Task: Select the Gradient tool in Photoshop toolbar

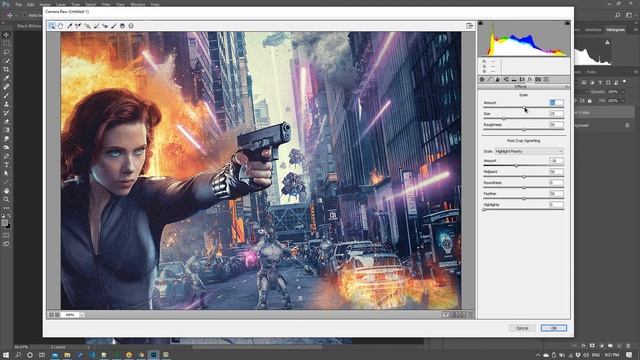Action: tap(6, 130)
